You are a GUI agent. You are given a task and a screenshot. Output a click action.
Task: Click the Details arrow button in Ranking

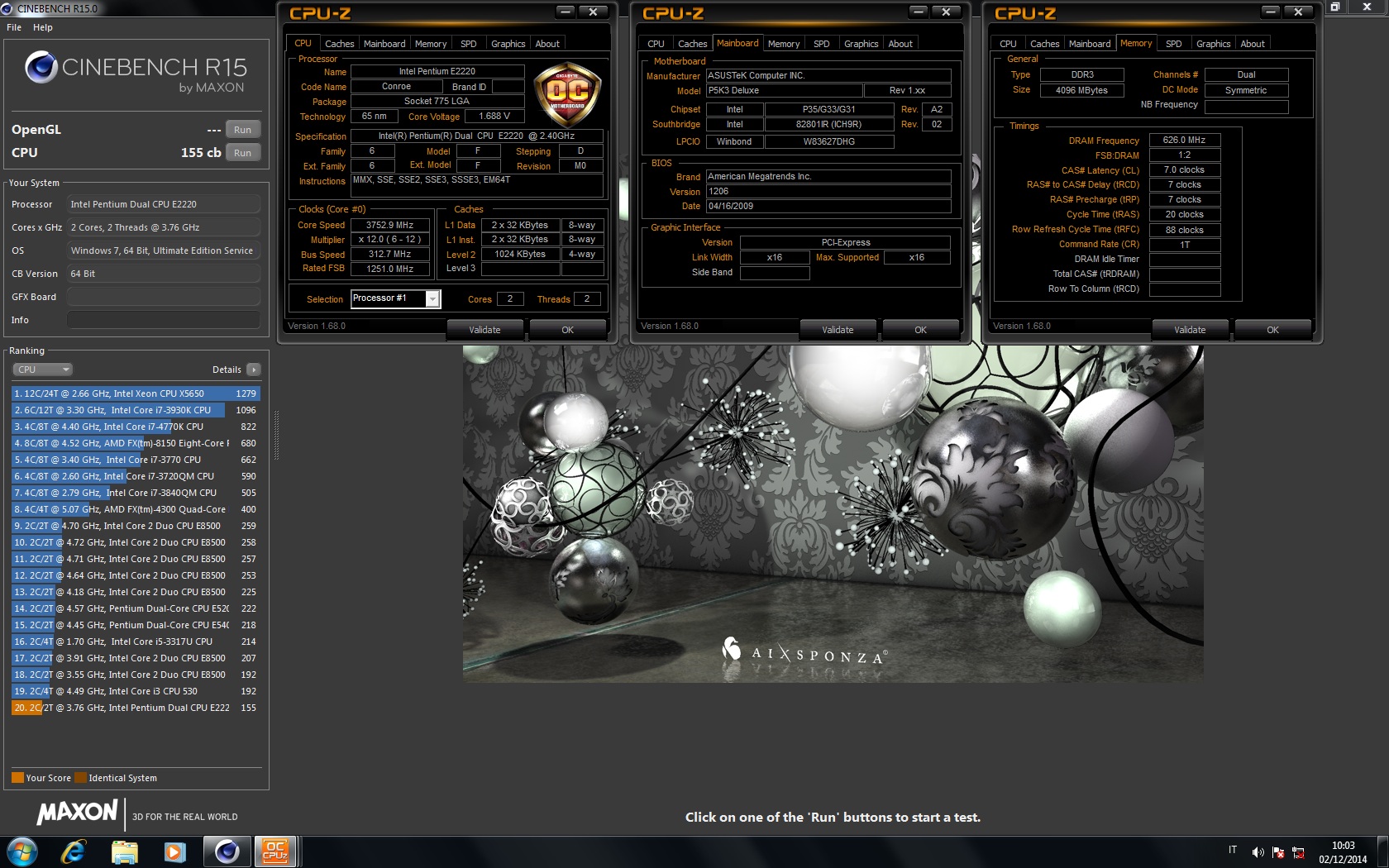click(254, 370)
